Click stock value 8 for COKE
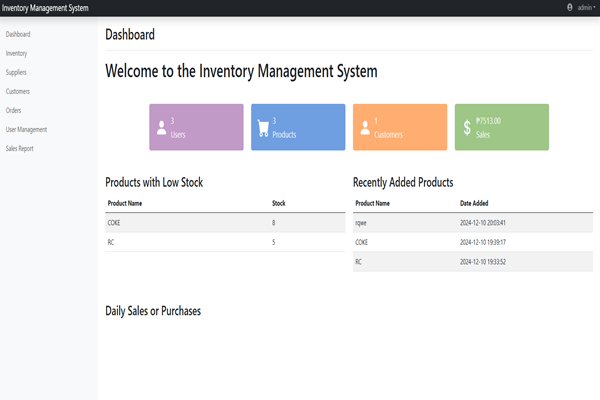 pos(274,223)
